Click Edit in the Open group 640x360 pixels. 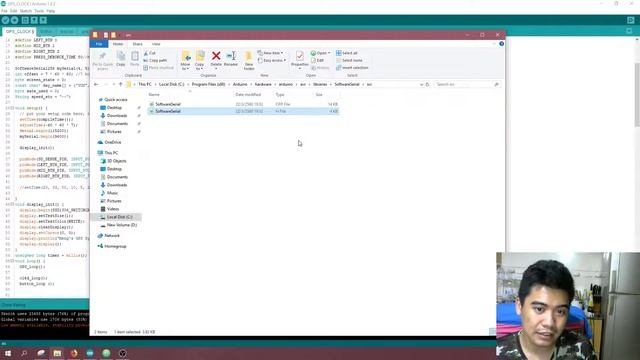318,60
